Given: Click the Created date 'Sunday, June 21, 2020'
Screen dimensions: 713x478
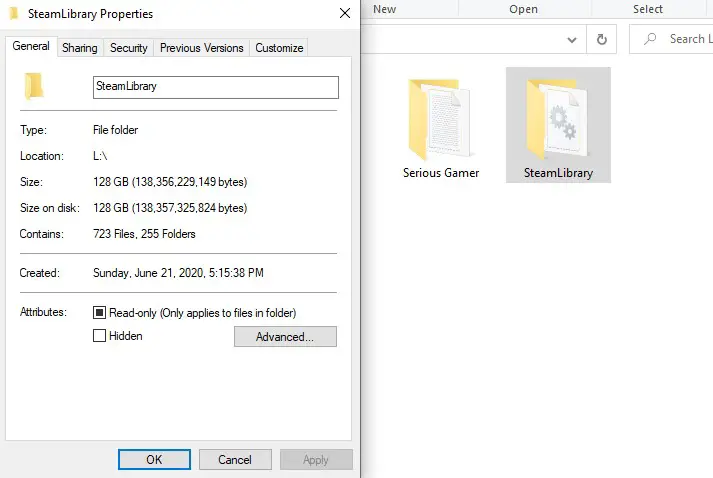Looking at the screenshot, I should click(148, 273).
